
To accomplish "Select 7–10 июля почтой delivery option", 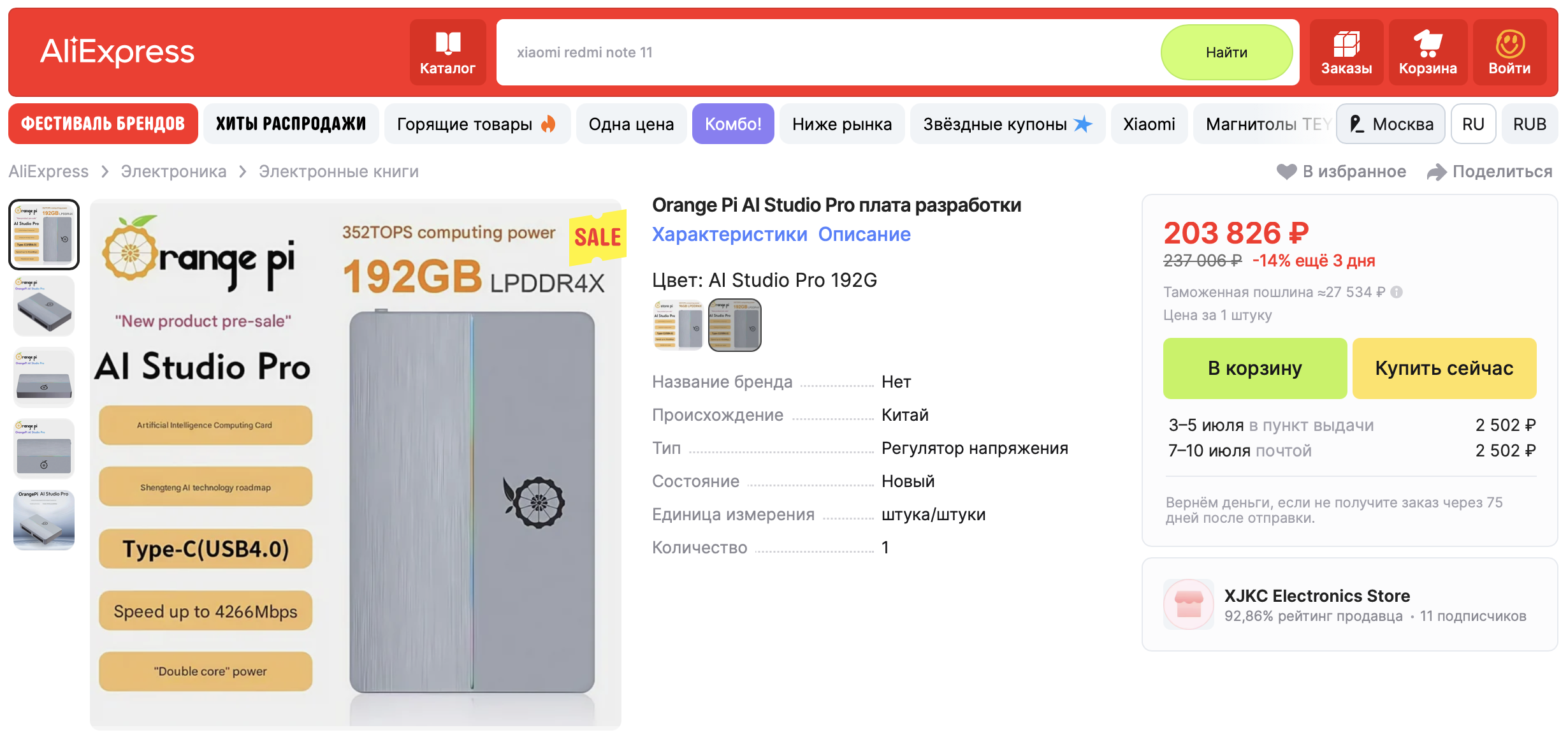I will [1352, 451].
